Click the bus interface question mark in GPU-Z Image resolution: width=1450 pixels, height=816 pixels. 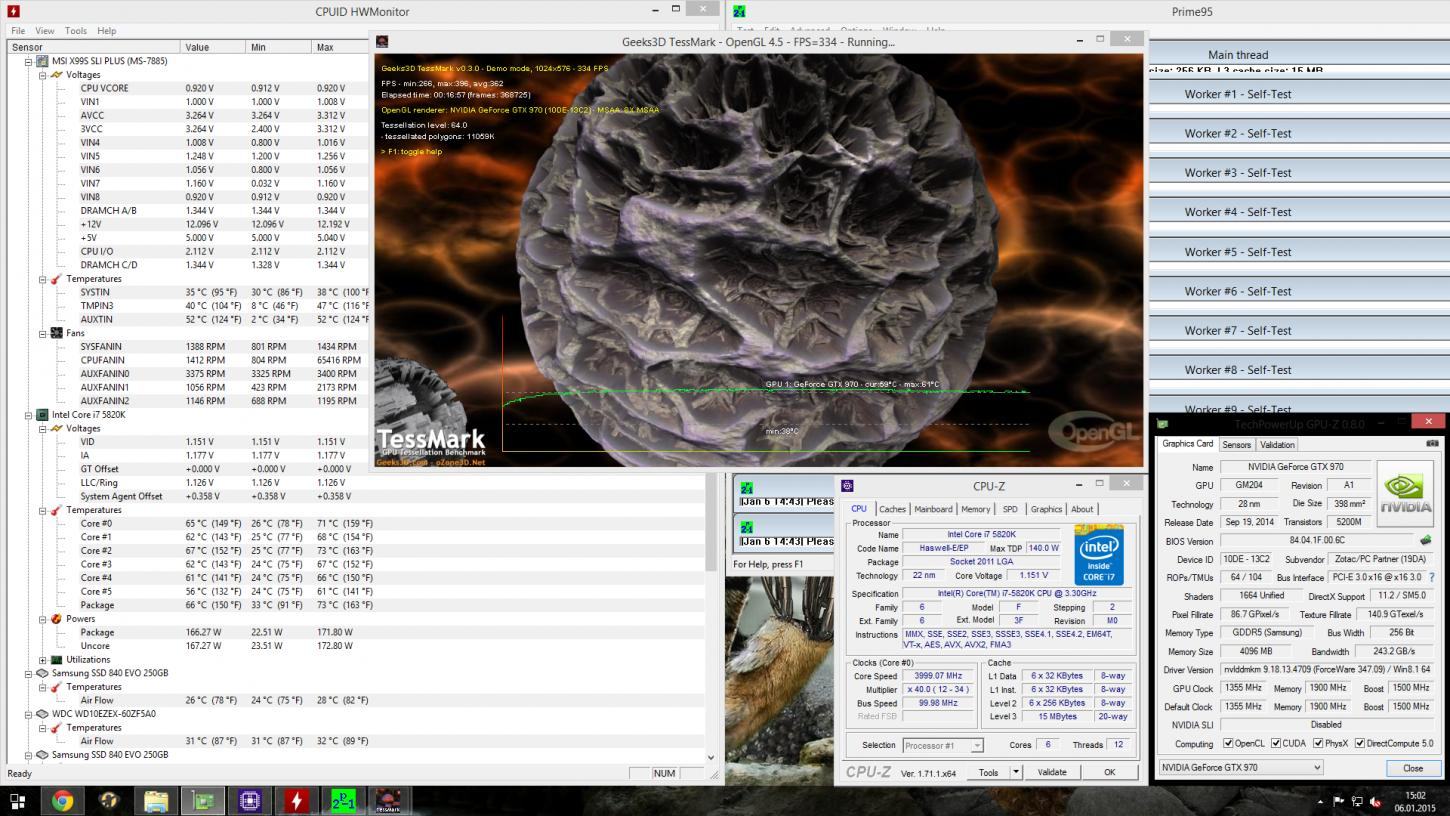click(1432, 577)
